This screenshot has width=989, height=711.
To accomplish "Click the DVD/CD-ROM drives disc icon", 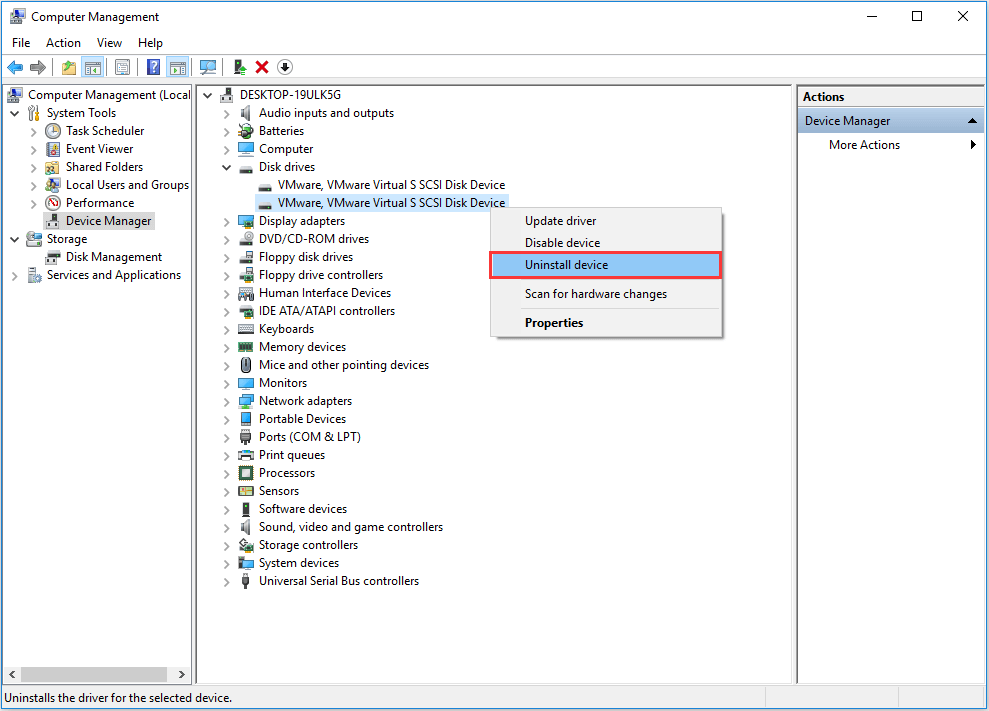I will pyautogui.click(x=245, y=239).
